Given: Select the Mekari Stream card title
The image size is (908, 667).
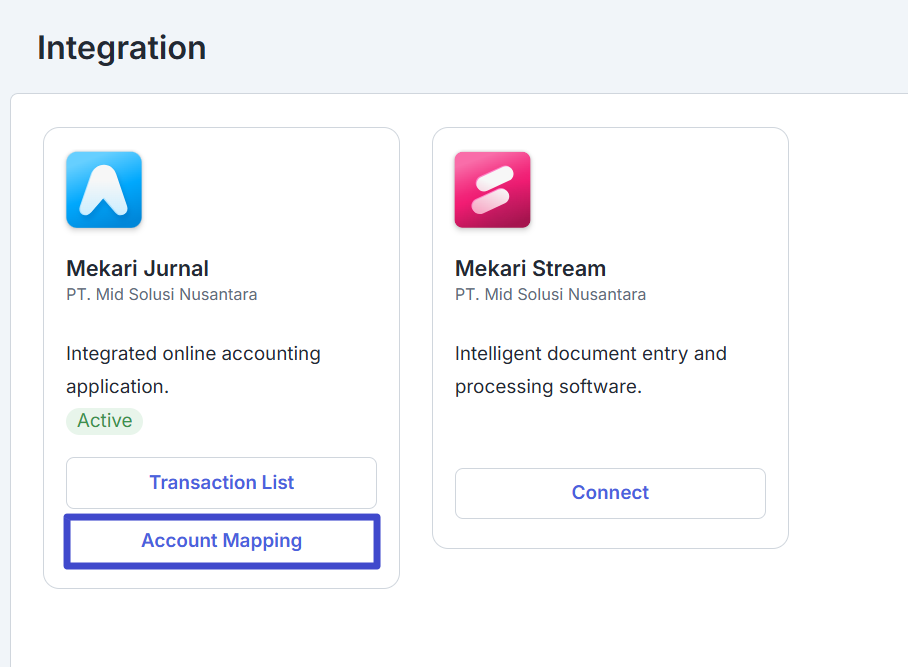Looking at the screenshot, I should [530, 269].
